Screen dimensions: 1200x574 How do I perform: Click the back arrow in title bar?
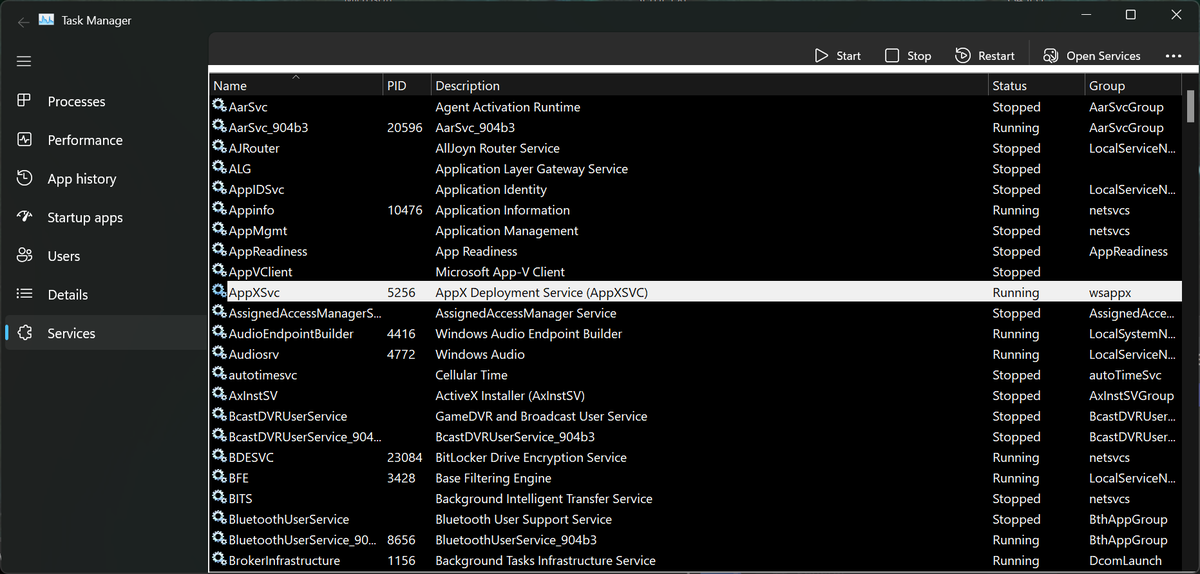[x=23, y=21]
